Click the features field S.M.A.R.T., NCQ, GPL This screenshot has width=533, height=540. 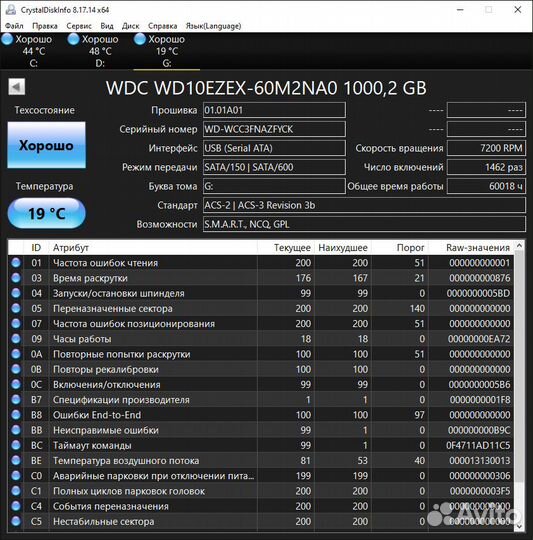pyautogui.click(x=364, y=224)
